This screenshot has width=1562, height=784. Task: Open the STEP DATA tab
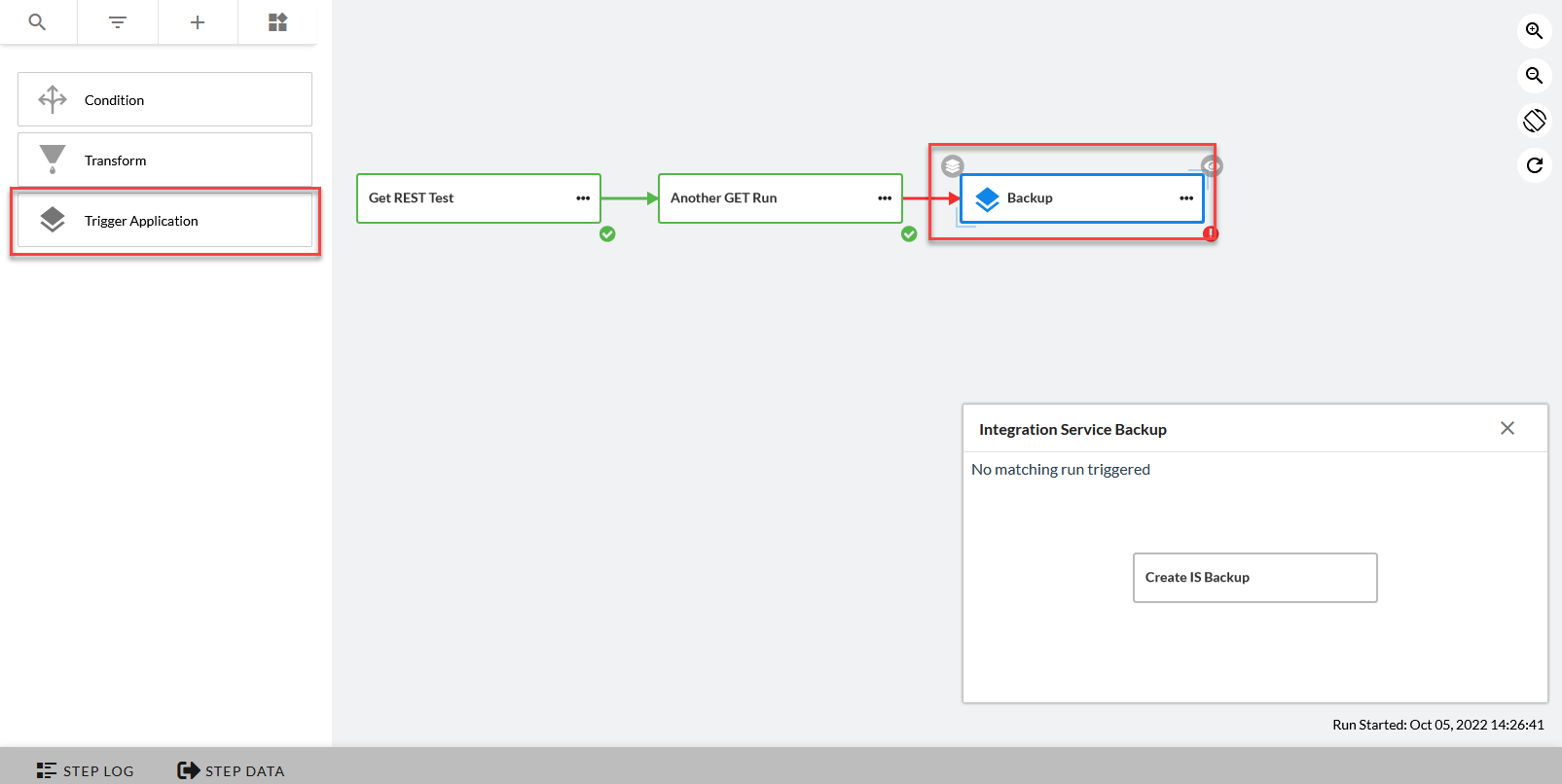point(232,770)
